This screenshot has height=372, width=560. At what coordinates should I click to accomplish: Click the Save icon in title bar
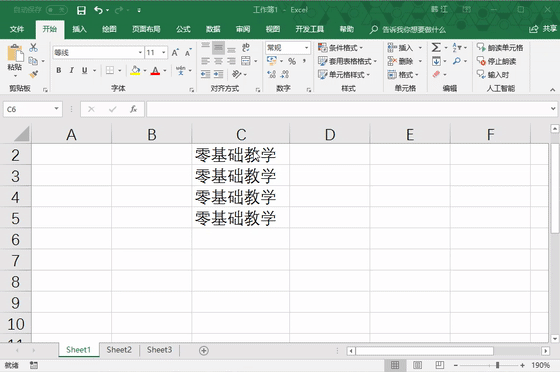81,10
